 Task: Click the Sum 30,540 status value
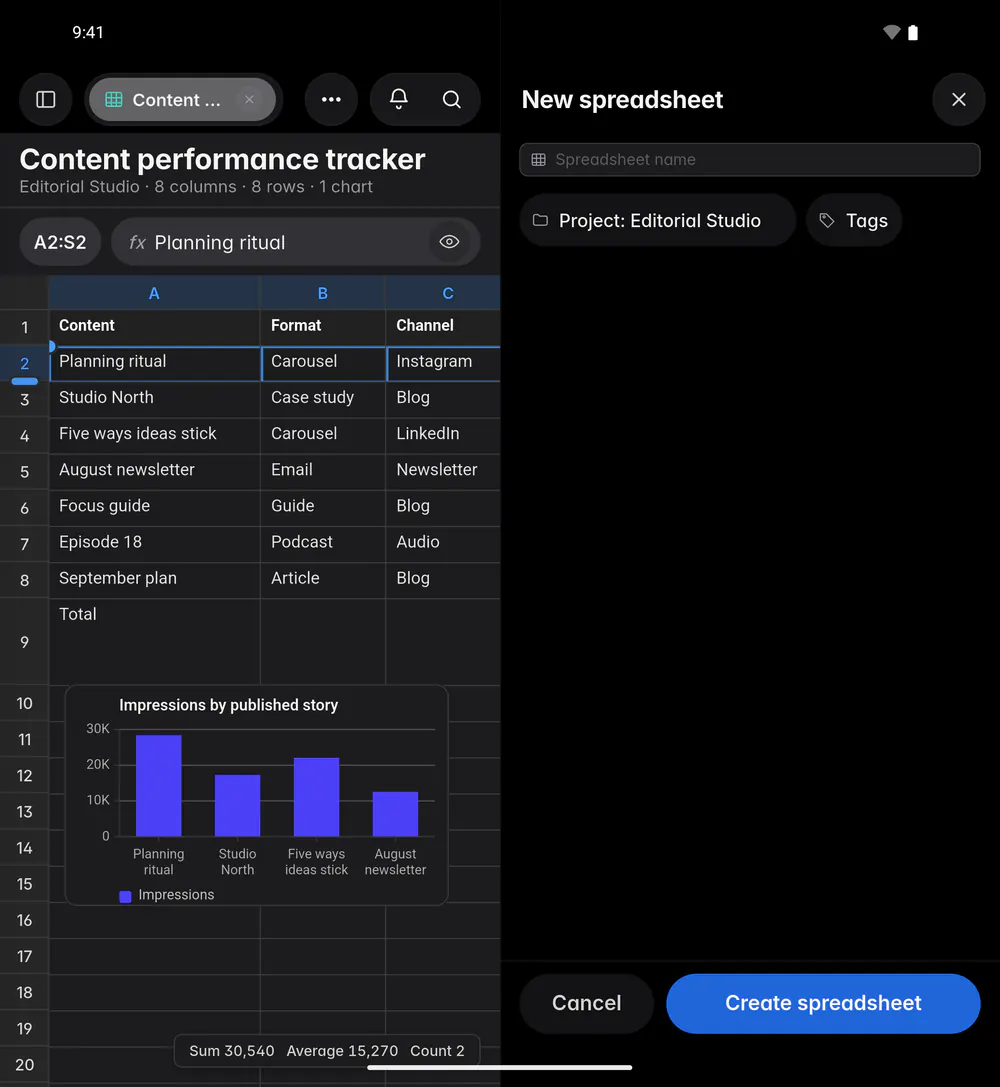[x=232, y=1051]
